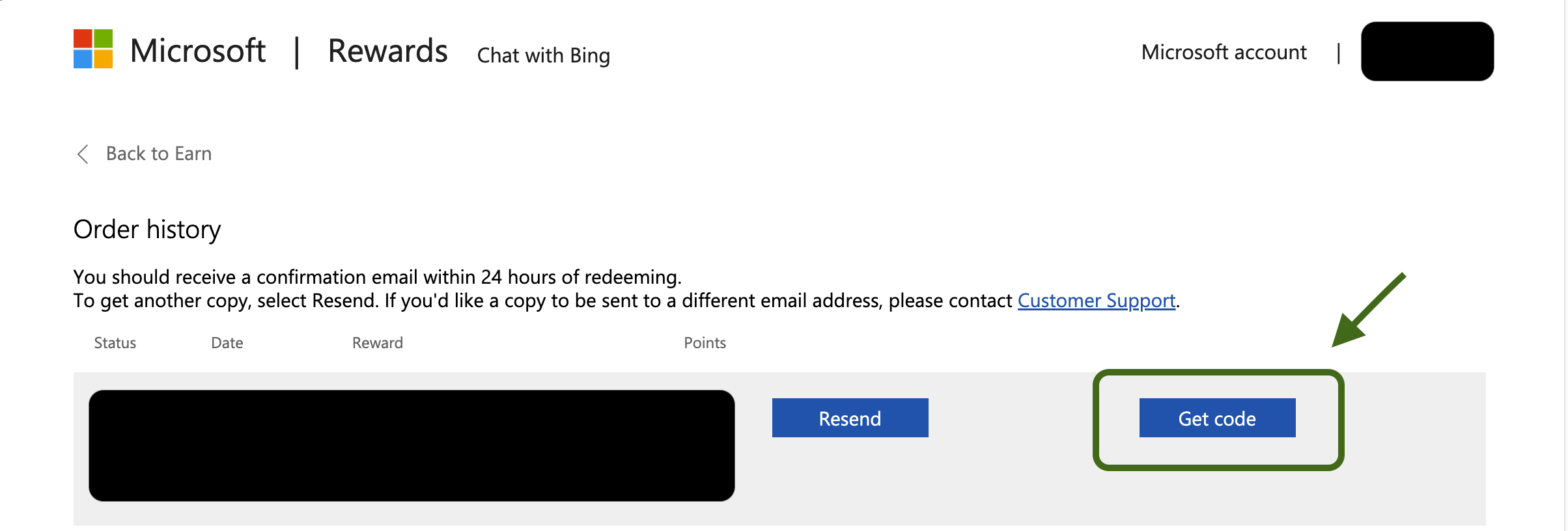1568x531 pixels.
Task: Click the Get code button
Action: click(x=1218, y=418)
